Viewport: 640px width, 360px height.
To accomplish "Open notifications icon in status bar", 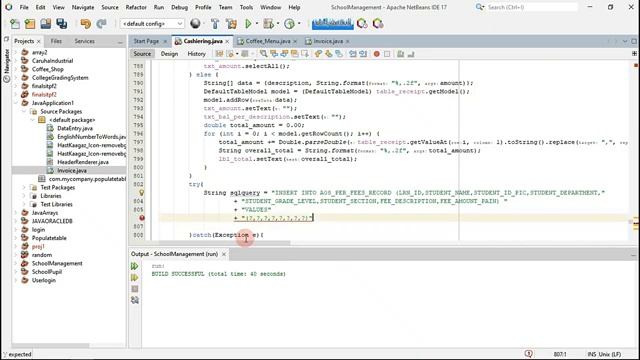I will [529, 354].
